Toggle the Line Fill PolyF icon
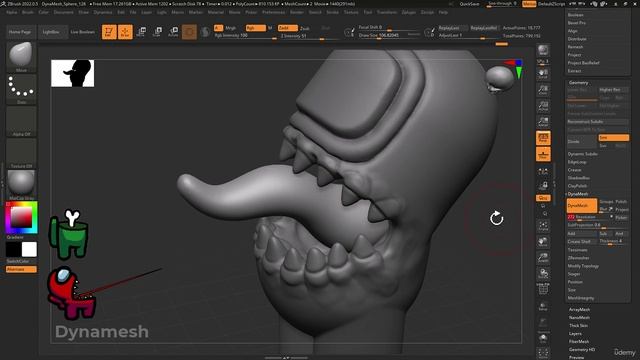This screenshot has height=360, width=640. click(543, 289)
